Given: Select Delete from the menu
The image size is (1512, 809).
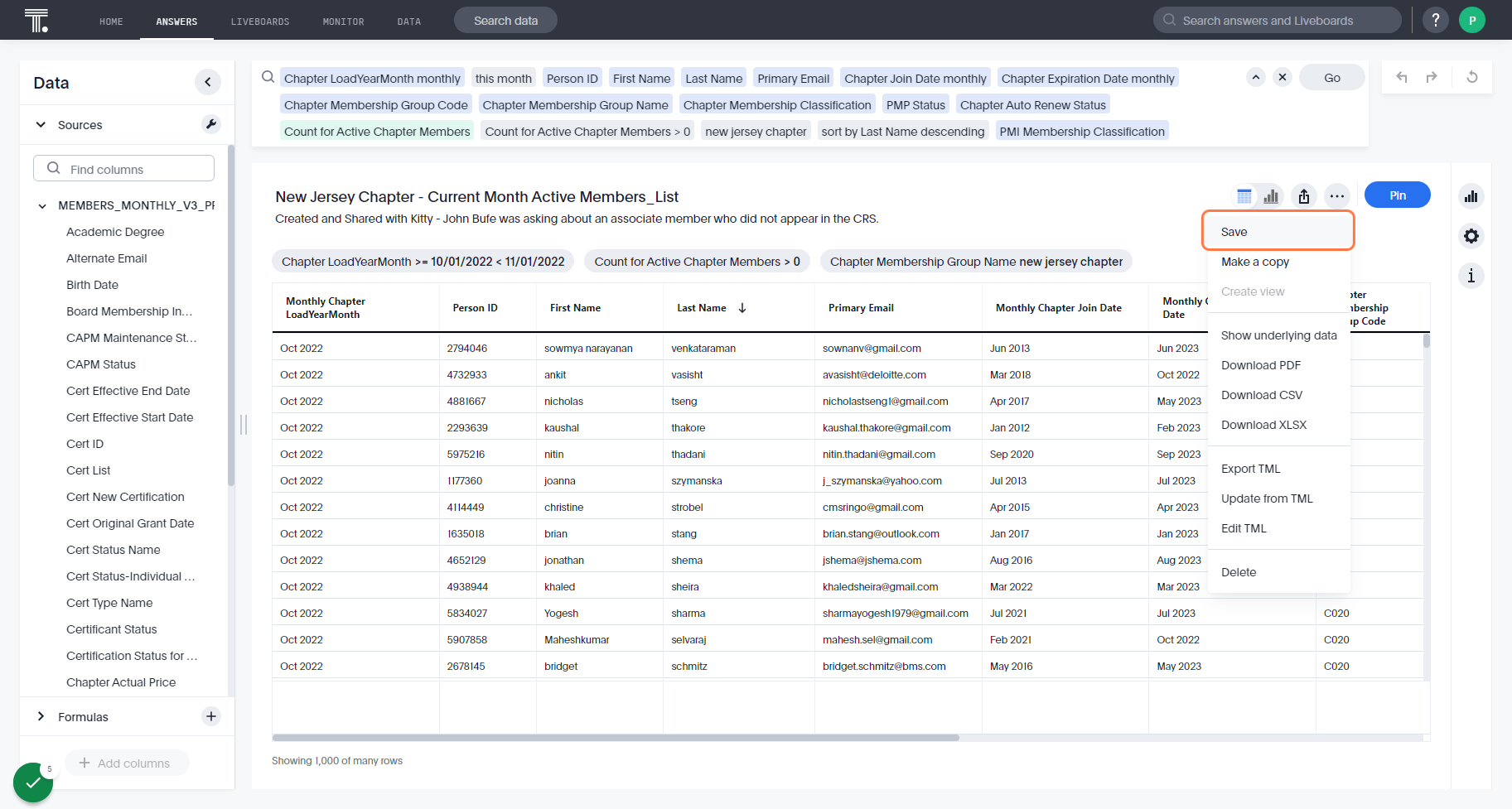Looking at the screenshot, I should pyautogui.click(x=1279, y=572).
